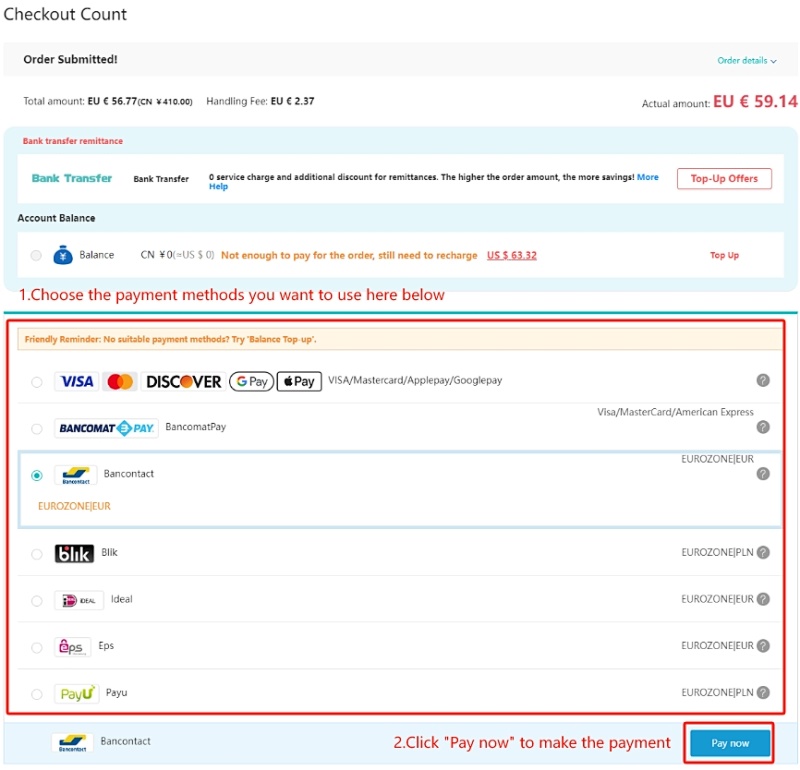This screenshot has width=800, height=770.
Task: Open Top-Up Offers
Action: coord(724,179)
